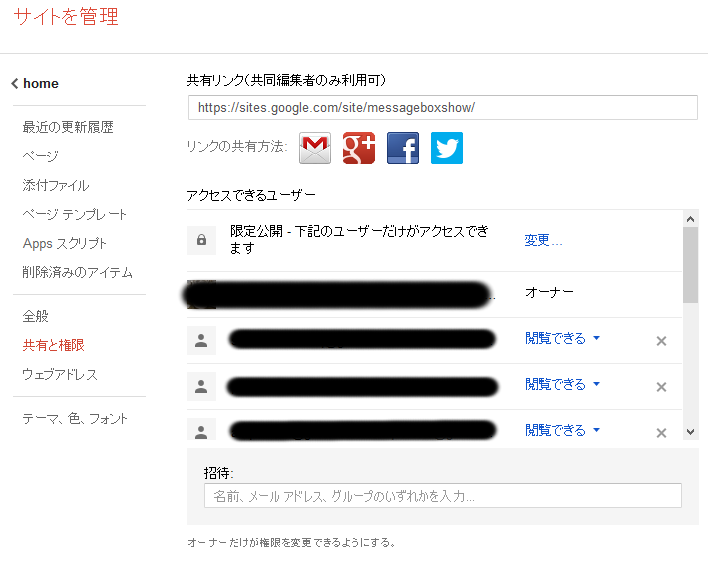The height and width of the screenshot is (561, 708).
Task: Click person icon of first 閲覧できる user
Action: tap(201, 341)
